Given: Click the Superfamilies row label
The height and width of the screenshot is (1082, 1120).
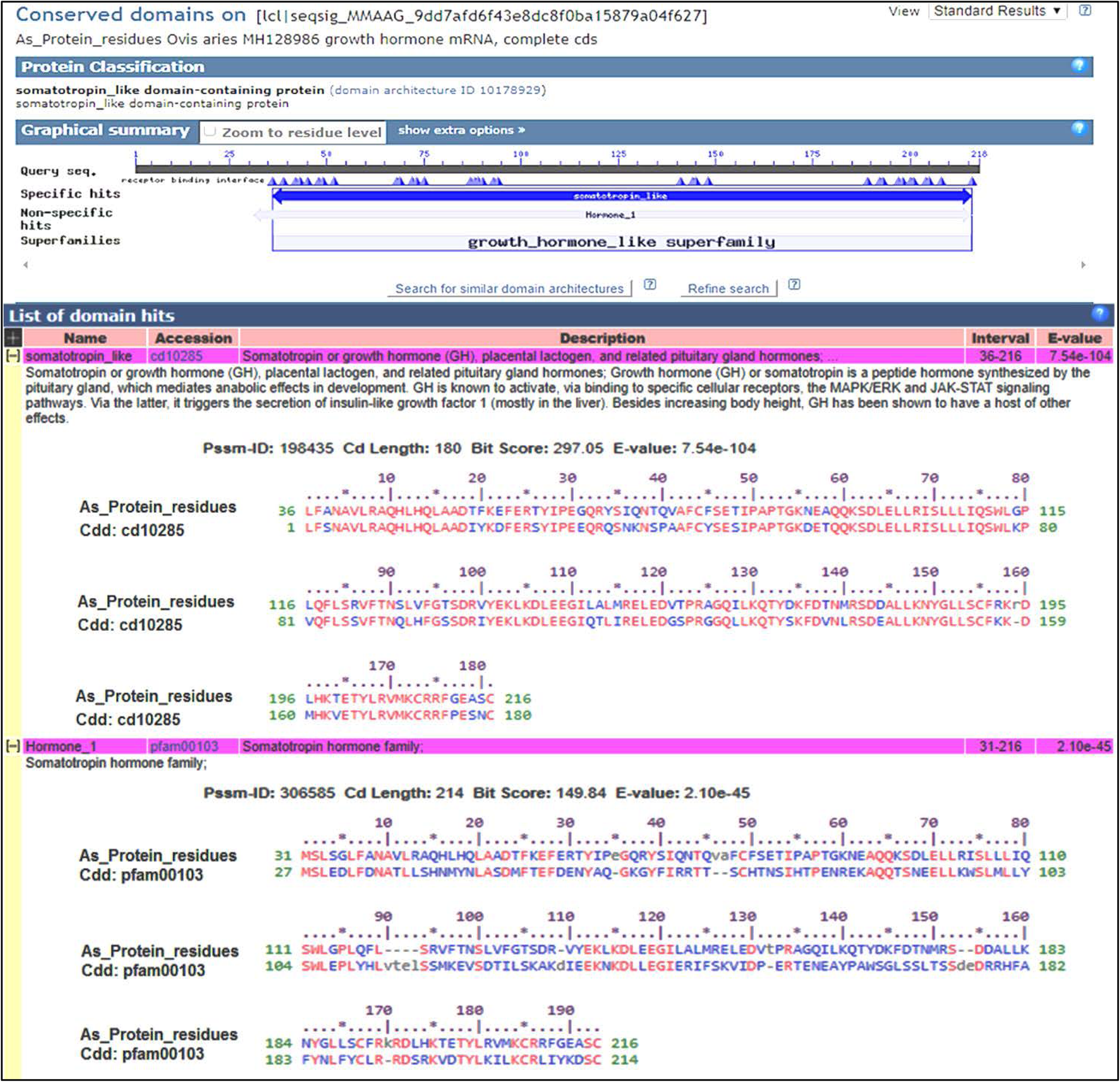Looking at the screenshot, I should pyautogui.click(x=70, y=240).
